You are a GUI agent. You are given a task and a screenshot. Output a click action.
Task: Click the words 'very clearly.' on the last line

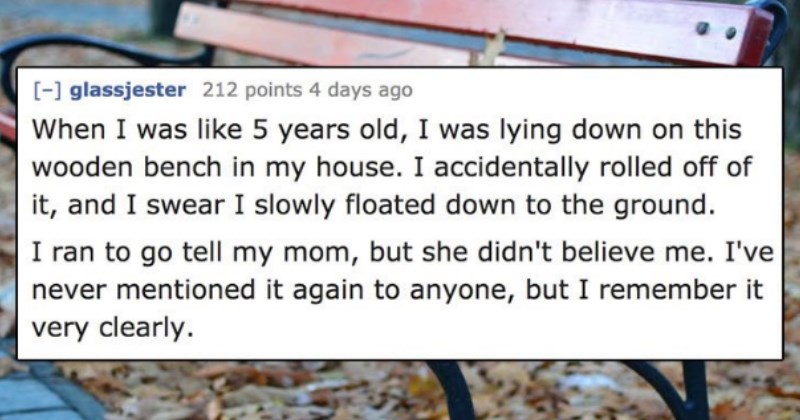coord(113,328)
